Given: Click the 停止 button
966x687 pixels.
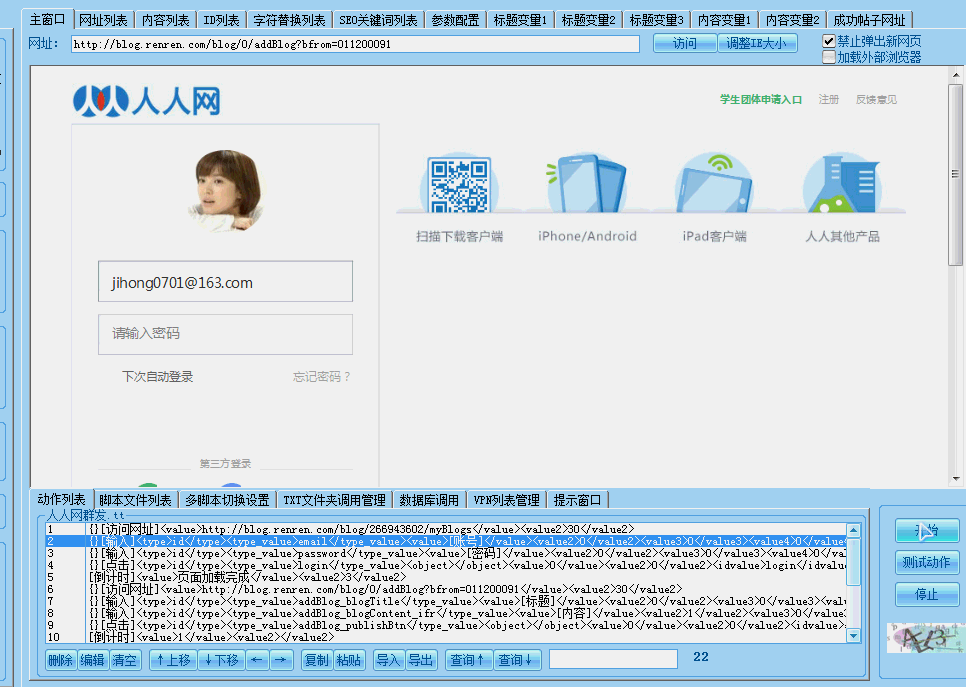Looking at the screenshot, I should (927, 594).
